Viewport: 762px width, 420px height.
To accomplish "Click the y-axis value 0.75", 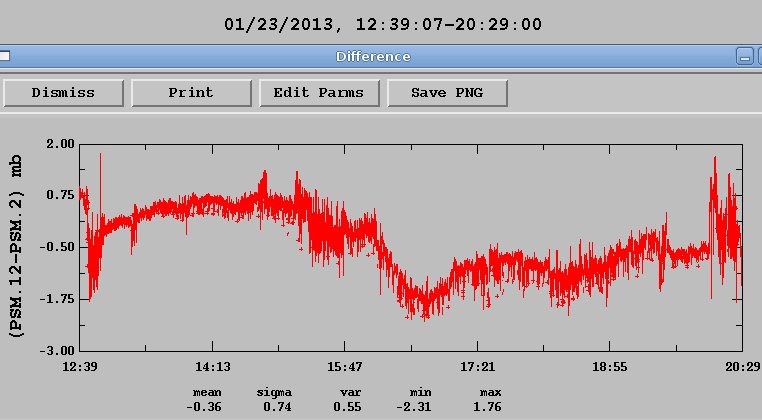I will [60, 195].
